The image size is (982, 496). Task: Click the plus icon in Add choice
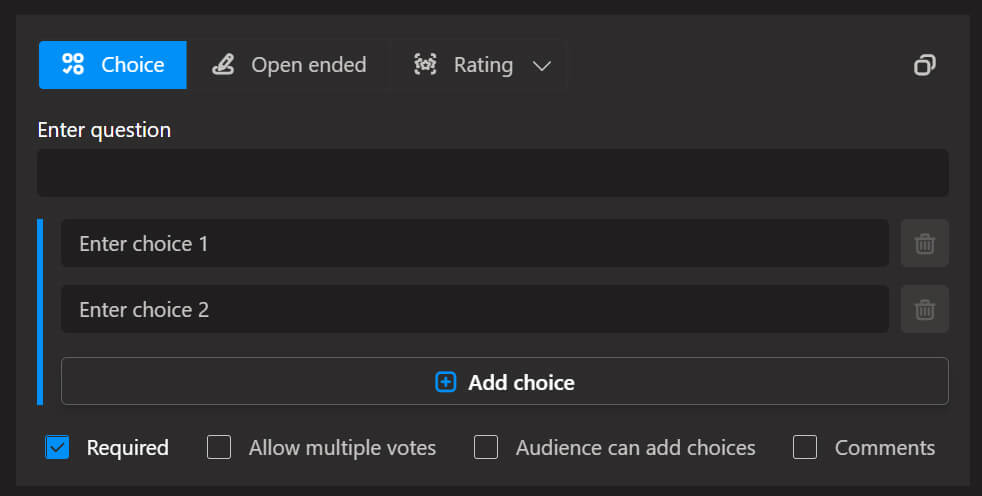pos(446,382)
